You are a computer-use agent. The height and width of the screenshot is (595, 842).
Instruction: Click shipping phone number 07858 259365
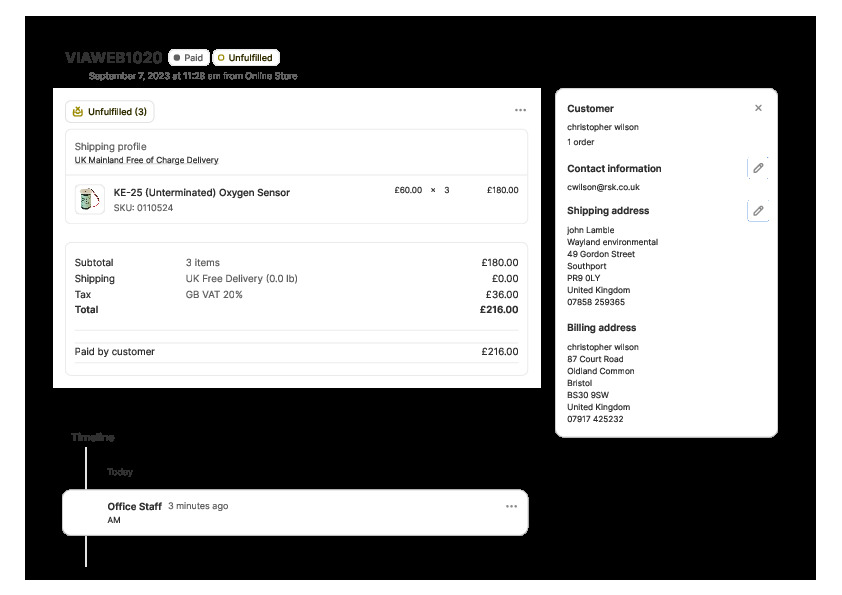click(595, 302)
